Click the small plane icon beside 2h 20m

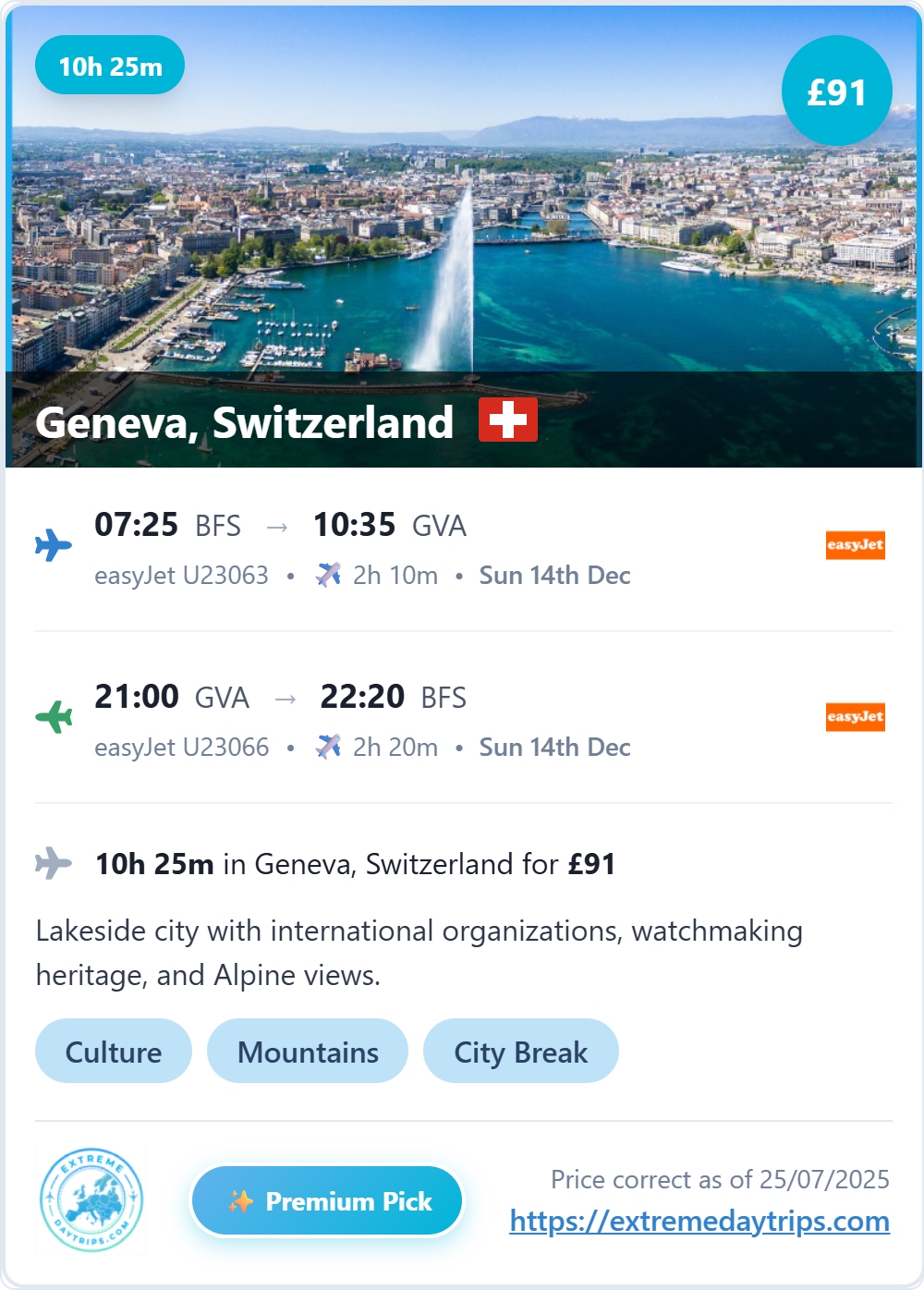(x=328, y=747)
